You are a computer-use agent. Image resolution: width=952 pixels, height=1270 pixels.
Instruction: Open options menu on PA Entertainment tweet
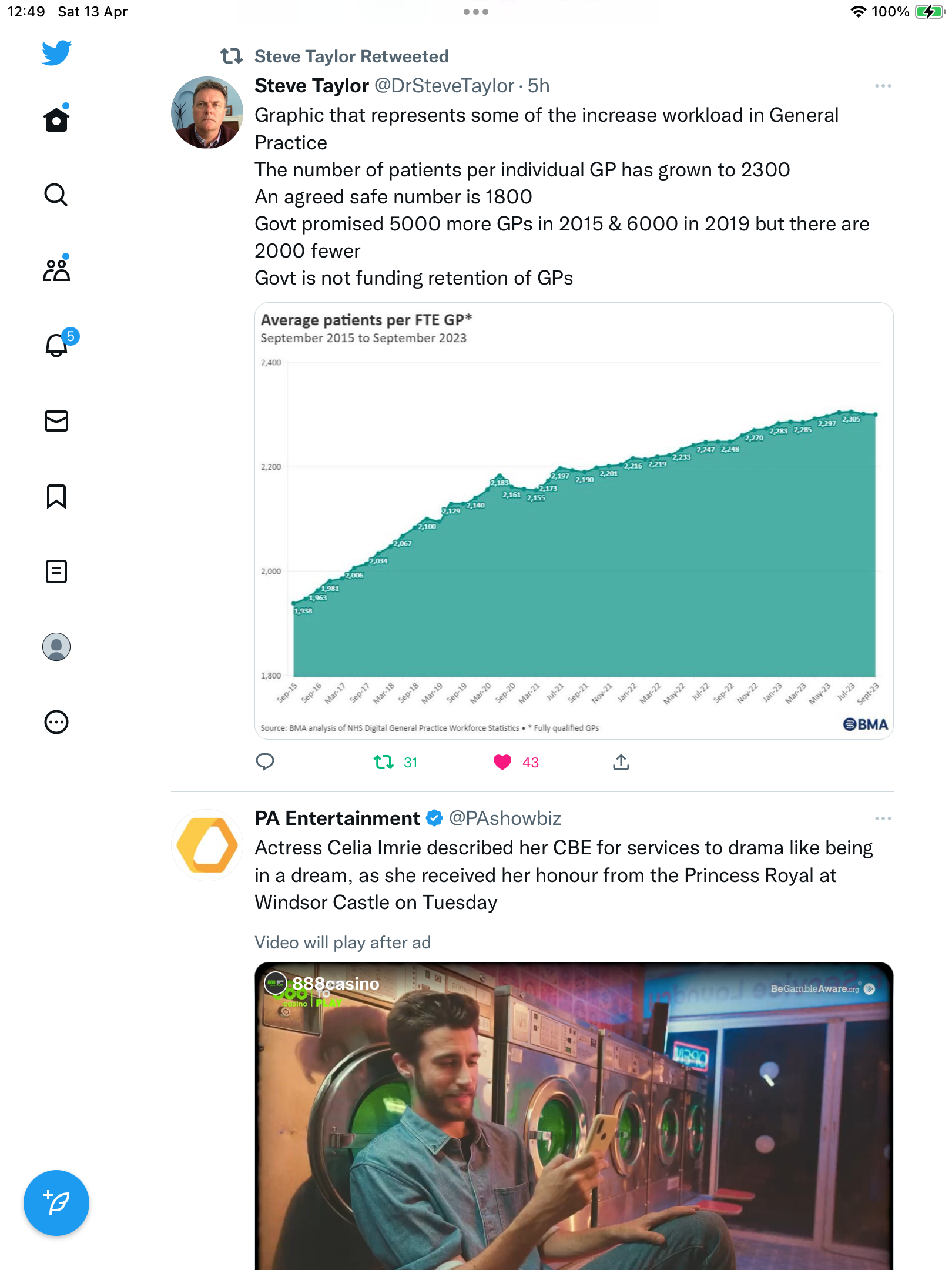click(x=883, y=818)
